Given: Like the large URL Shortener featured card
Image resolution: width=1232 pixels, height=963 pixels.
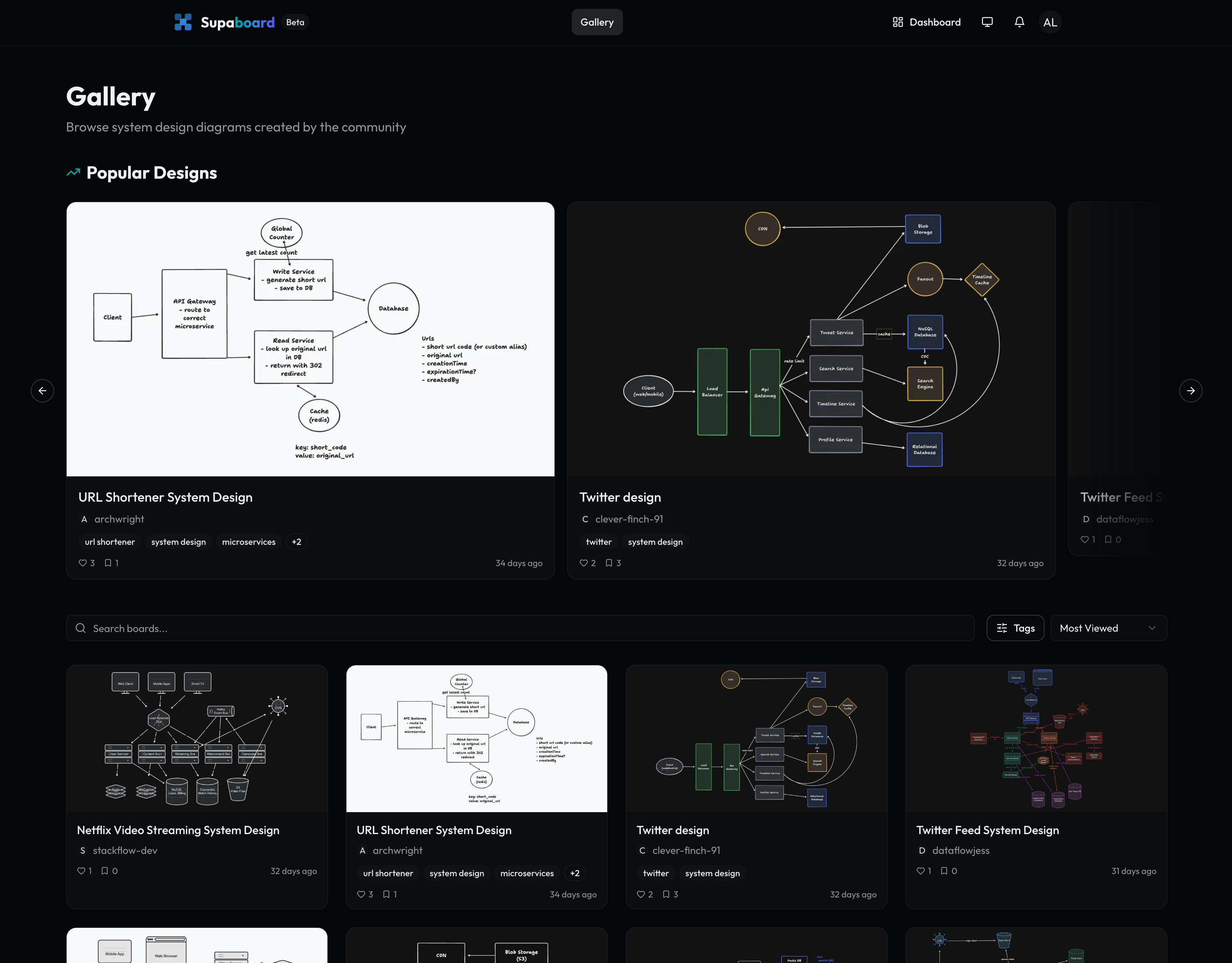Looking at the screenshot, I should 83,563.
